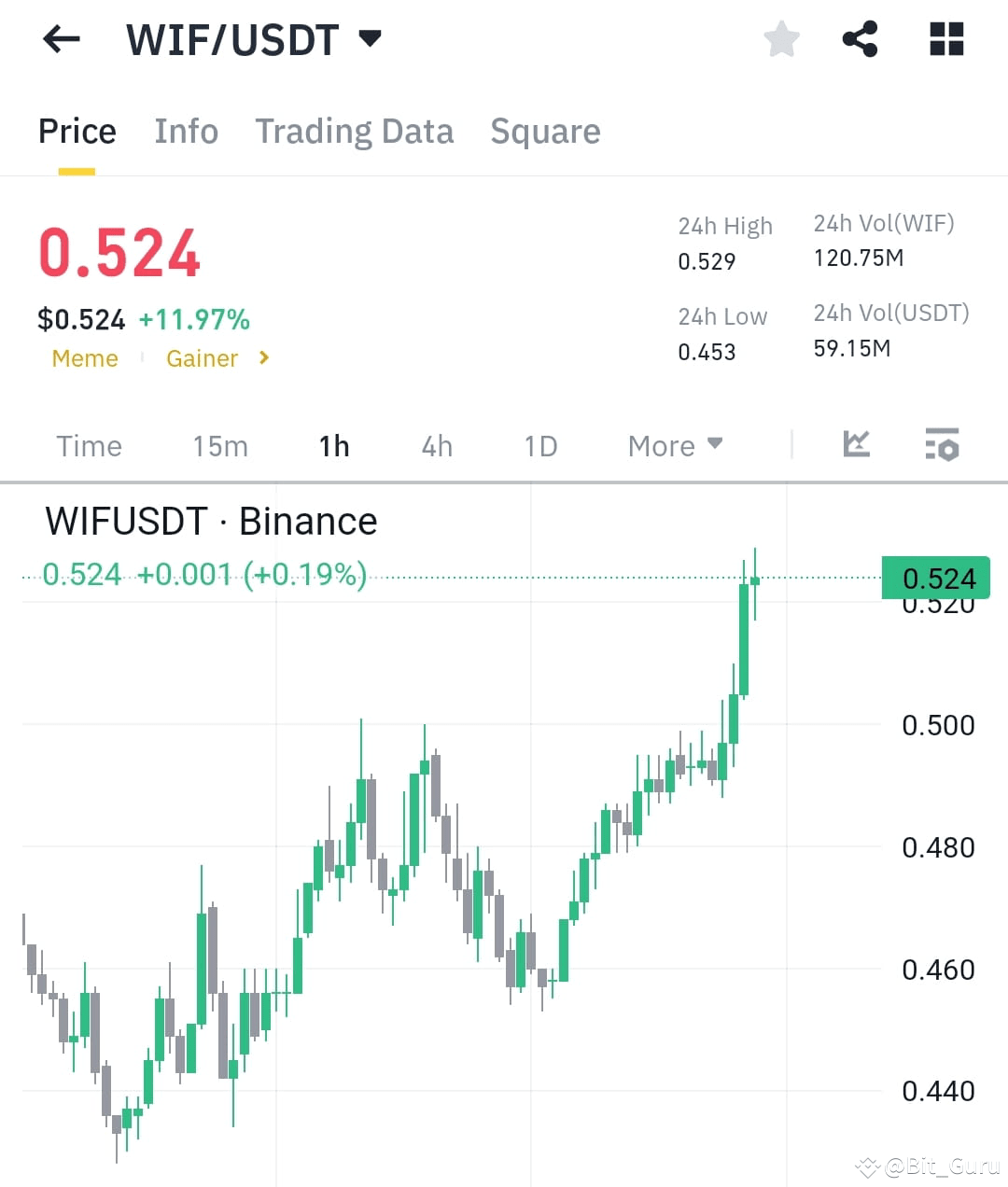Switch to the Square tab
This screenshot has width=1008, height=1187.
(545, 132)
